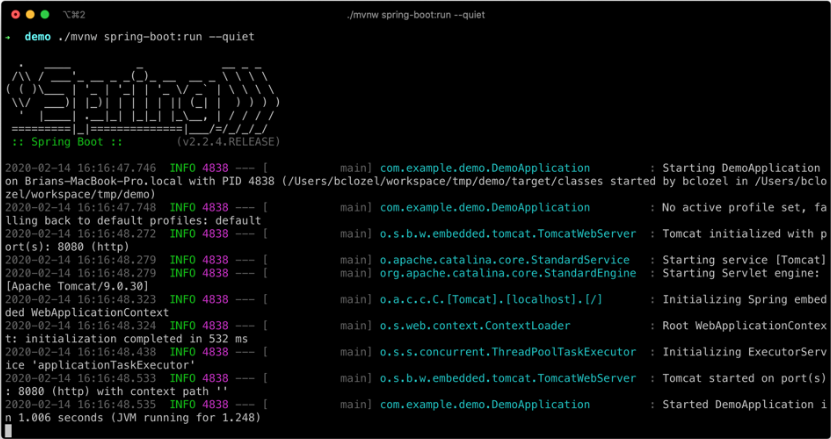Click the window title './mvnw spring-boot:run --quiet'
Image resolution: width=831 pixels, height=439 pixels.
(416, 15)
